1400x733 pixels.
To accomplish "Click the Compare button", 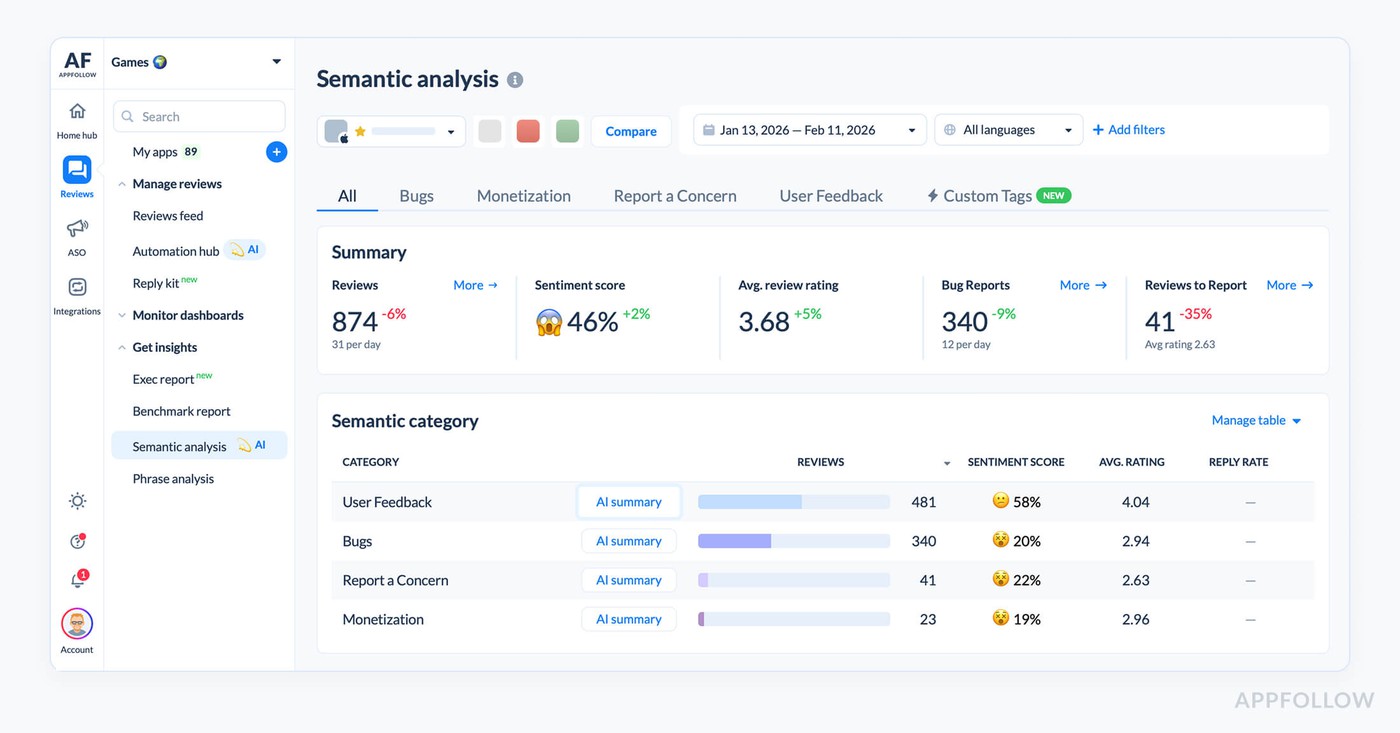I will click(x=631, y=131).
